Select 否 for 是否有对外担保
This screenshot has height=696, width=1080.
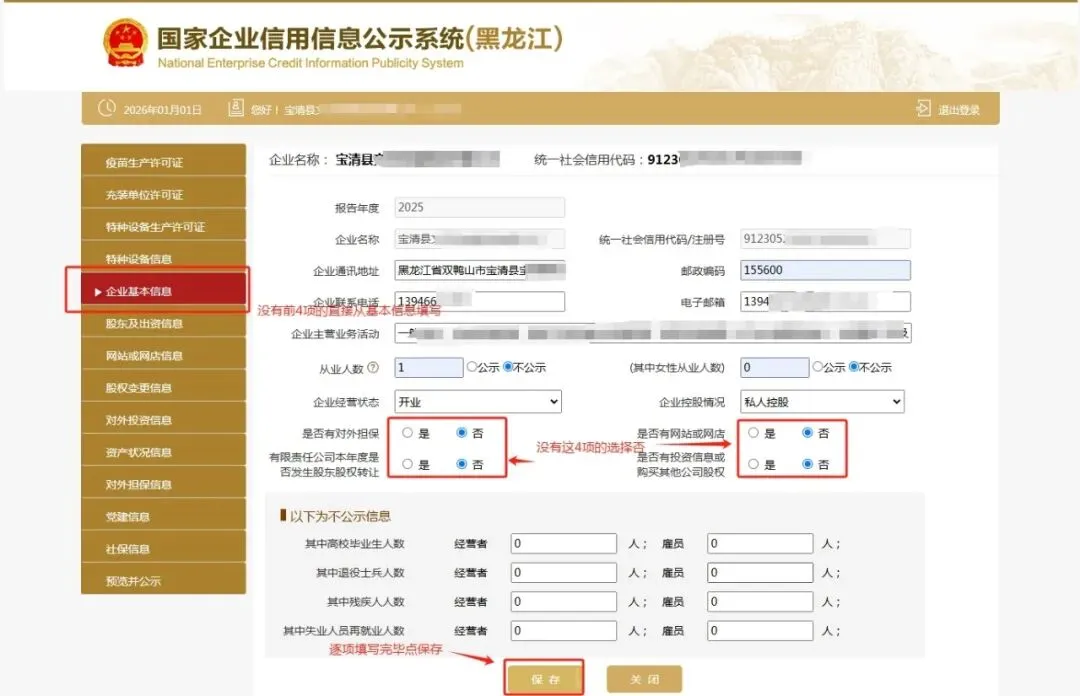[x=461, y=433]
